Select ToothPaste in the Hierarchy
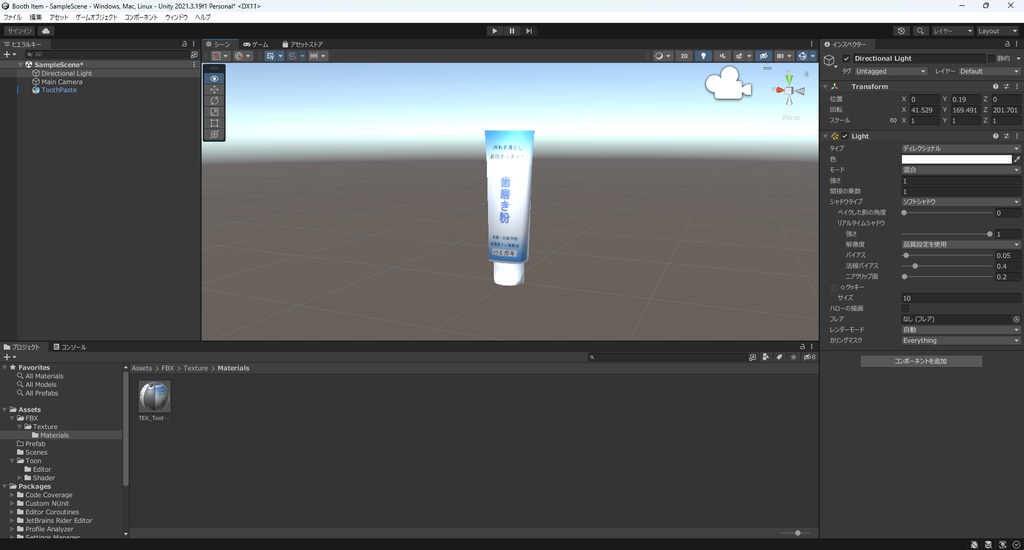Screen dimensions: 1024x550 59,90
